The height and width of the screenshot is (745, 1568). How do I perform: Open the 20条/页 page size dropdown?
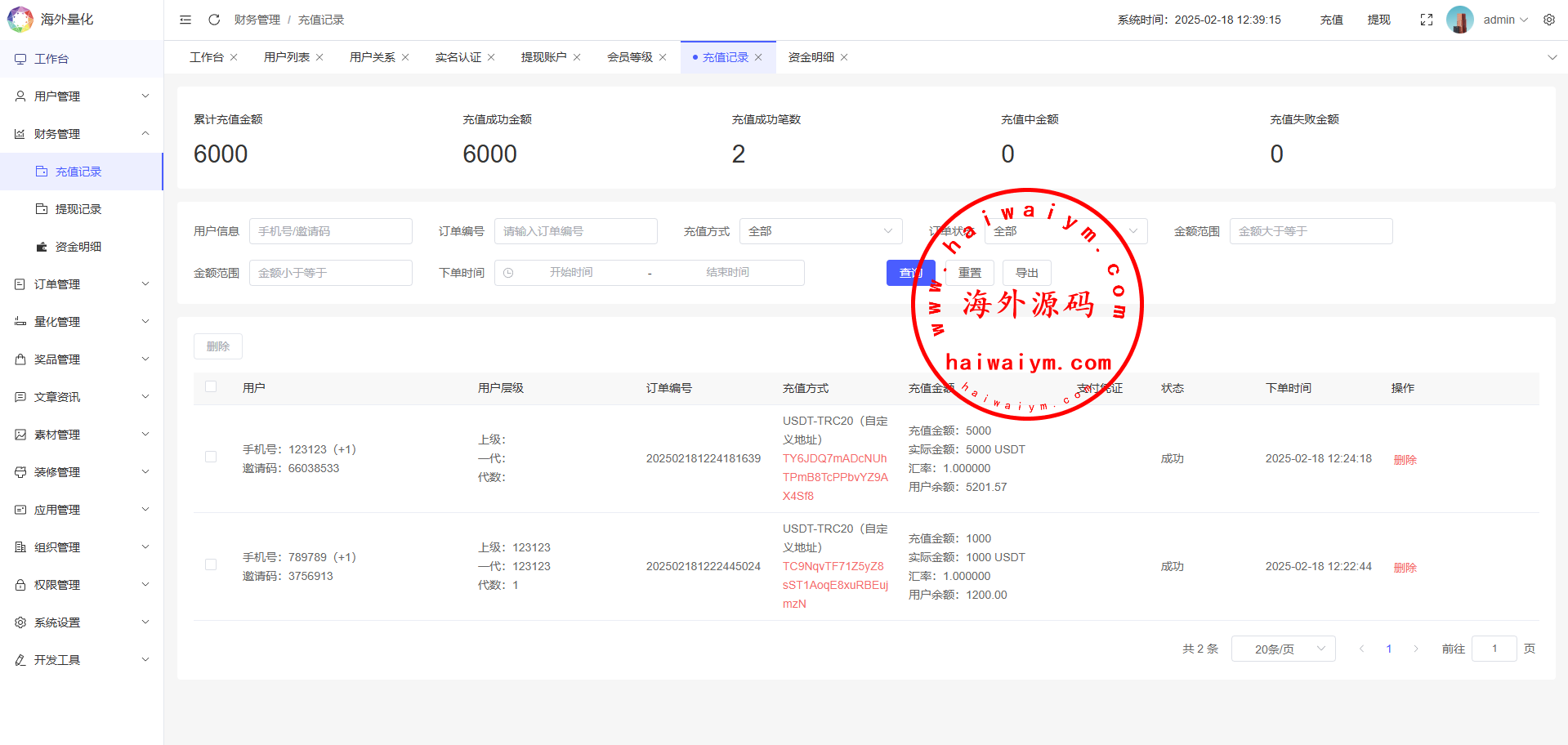click(x=1283, y=649)
